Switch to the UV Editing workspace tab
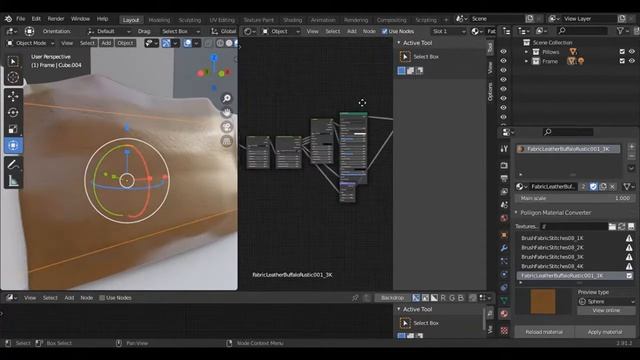 222,20
